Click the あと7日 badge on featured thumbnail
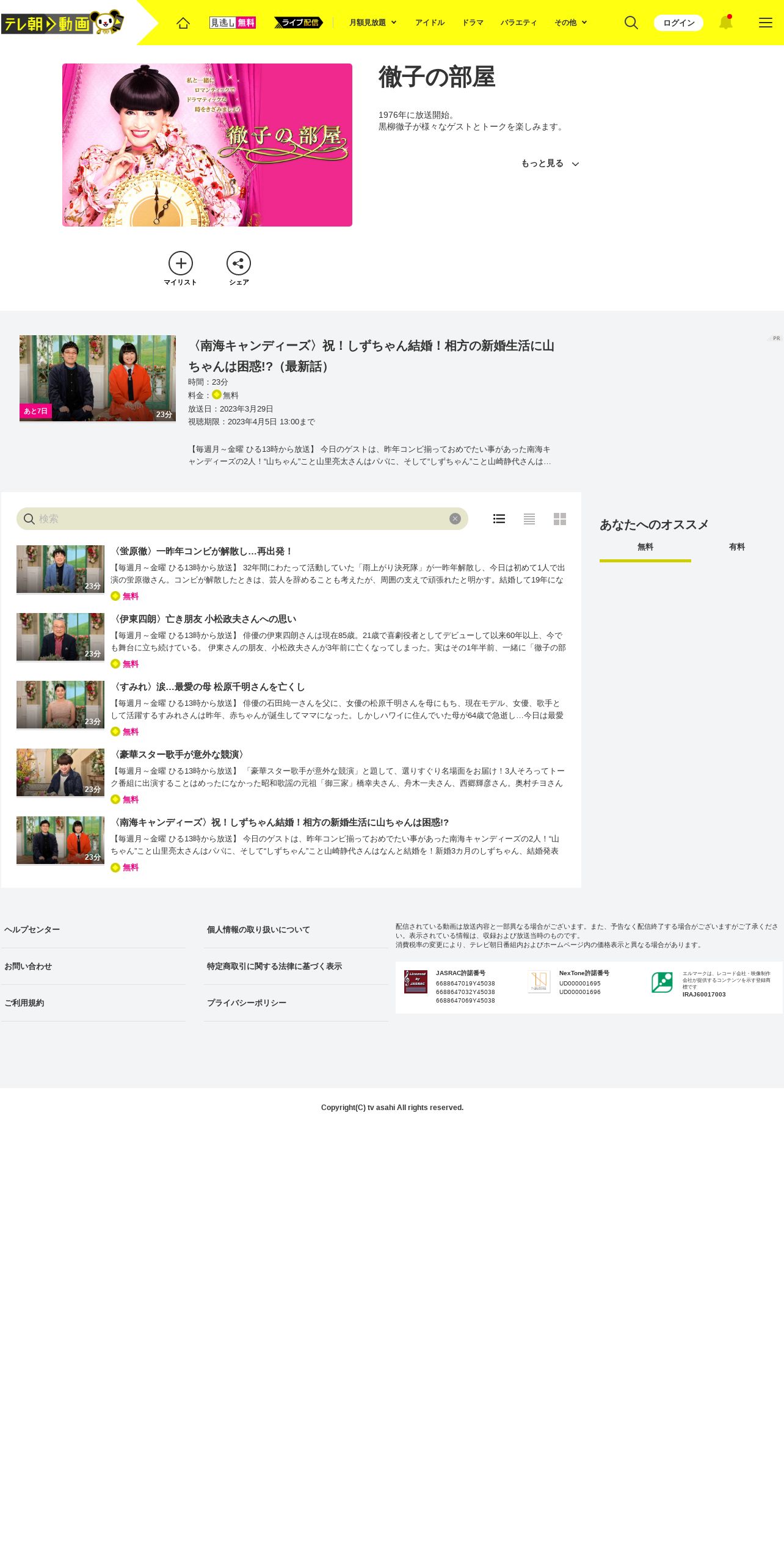The image size is (784, 1568). [35, 411]
